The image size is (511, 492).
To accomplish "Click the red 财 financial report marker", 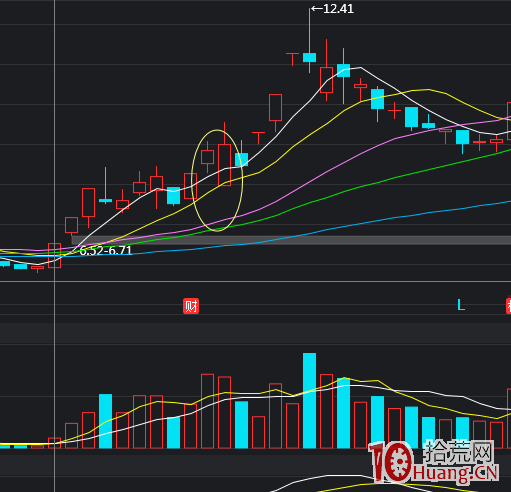I will click(191, 306).
